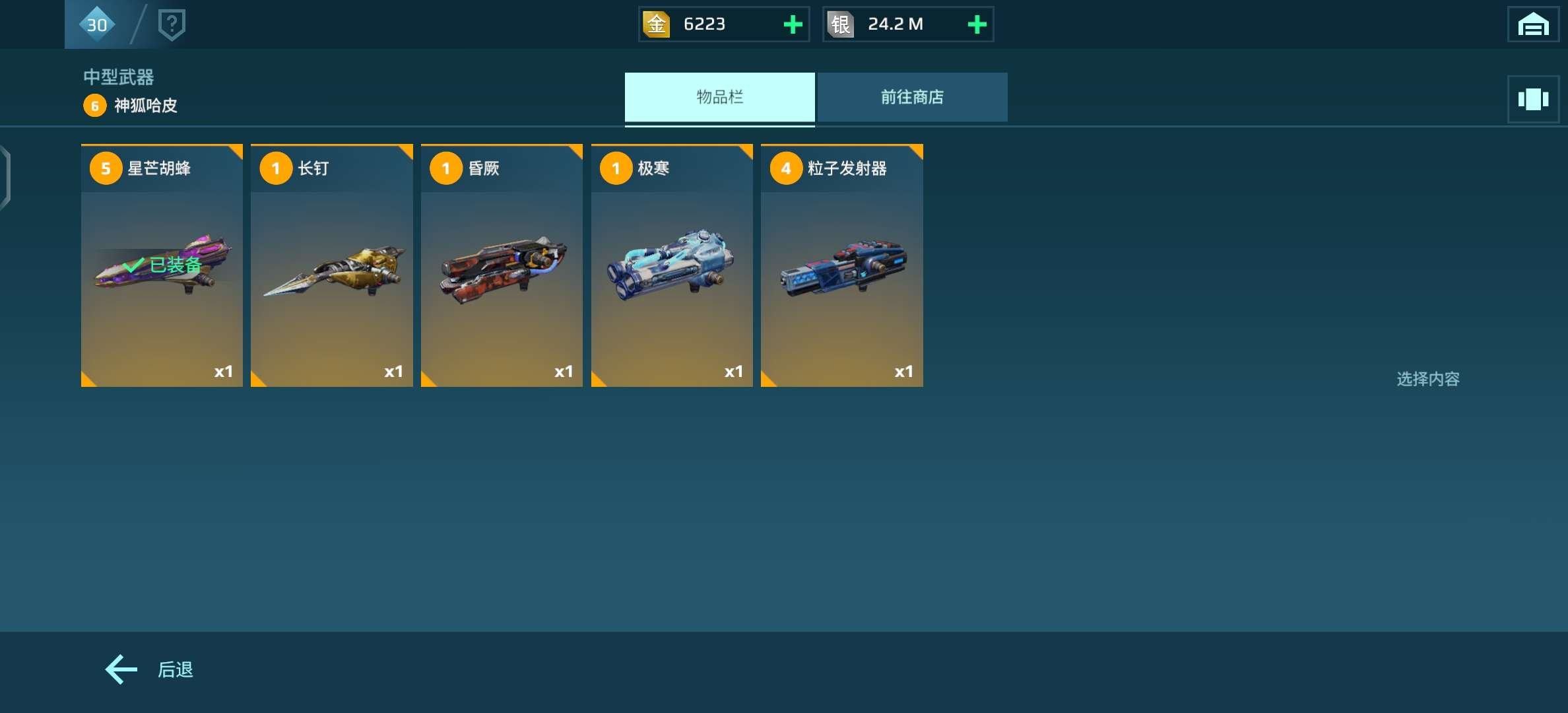Image resolution: width=1568 pixels, height=713 pixels.
Task: Click the back arrow icon
Action: pos(121,669)
